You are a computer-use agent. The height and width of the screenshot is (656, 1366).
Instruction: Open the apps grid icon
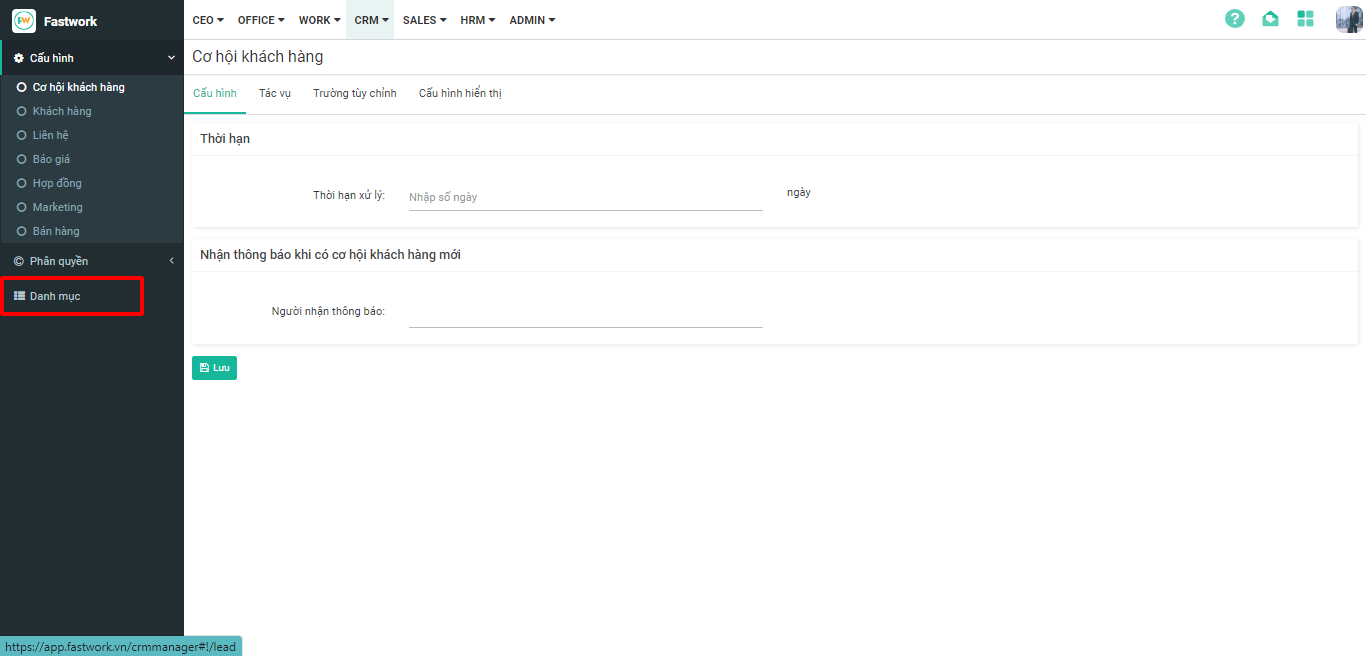tap(1305, 19)
